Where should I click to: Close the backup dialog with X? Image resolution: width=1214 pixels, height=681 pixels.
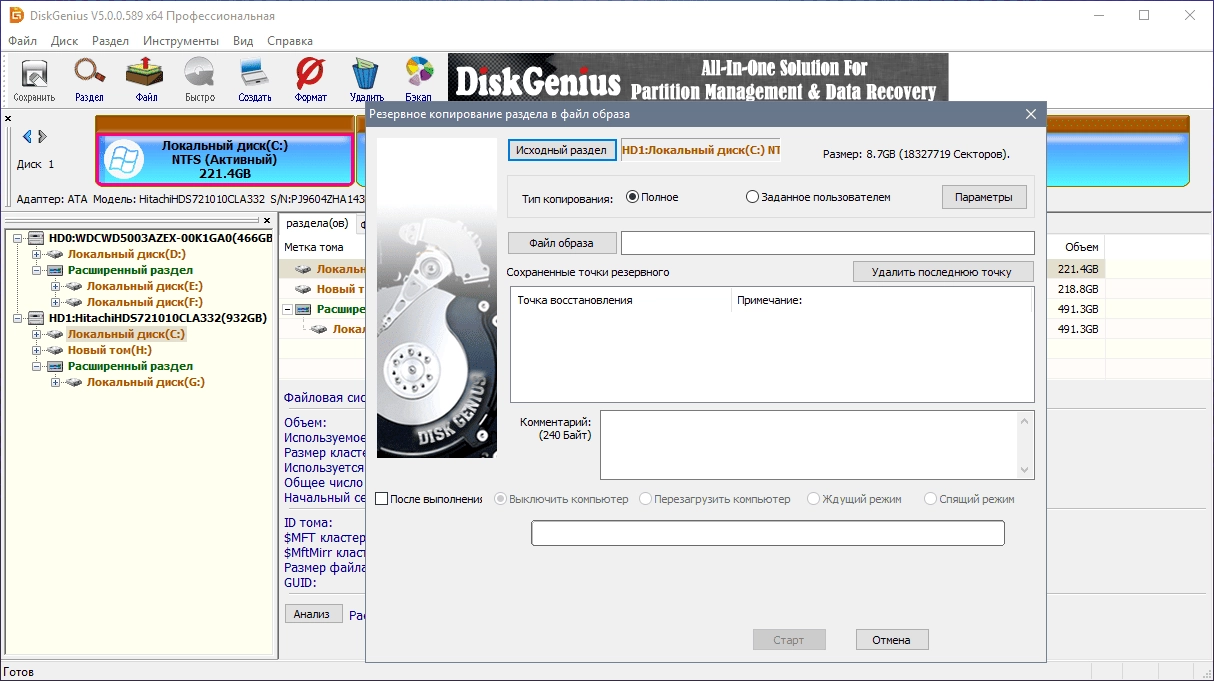(1031, 114)
